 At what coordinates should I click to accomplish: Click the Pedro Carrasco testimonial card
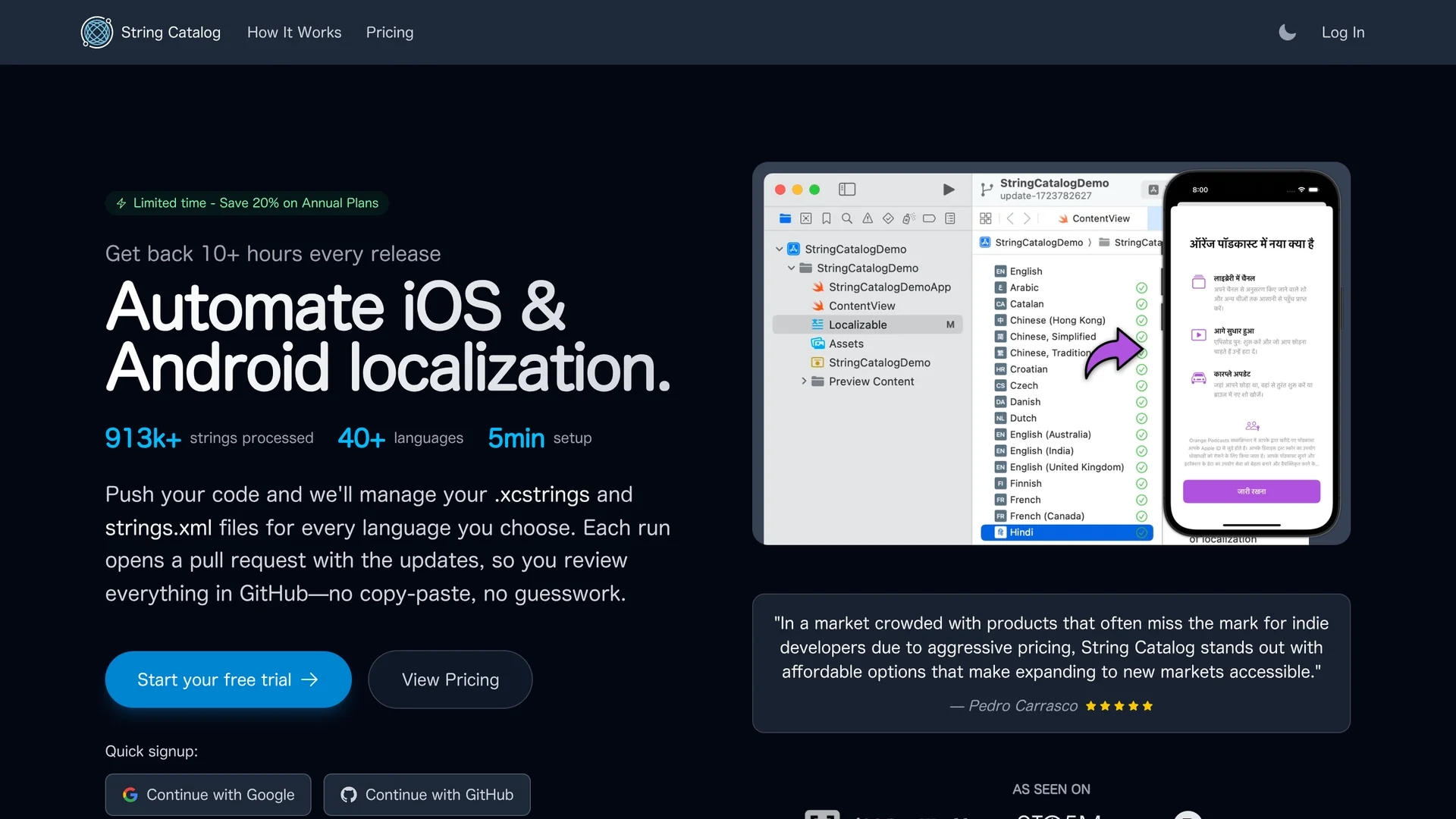1051,663
